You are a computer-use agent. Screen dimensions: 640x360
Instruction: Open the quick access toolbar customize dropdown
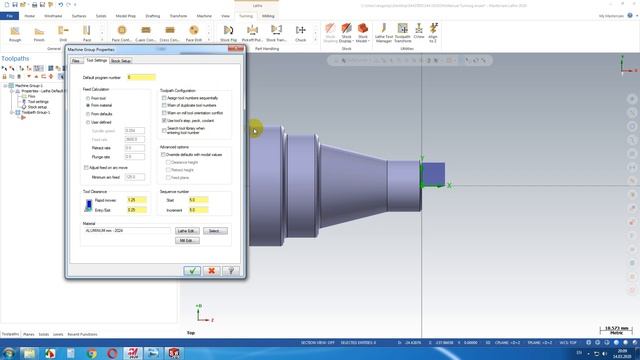click(75, 5)
